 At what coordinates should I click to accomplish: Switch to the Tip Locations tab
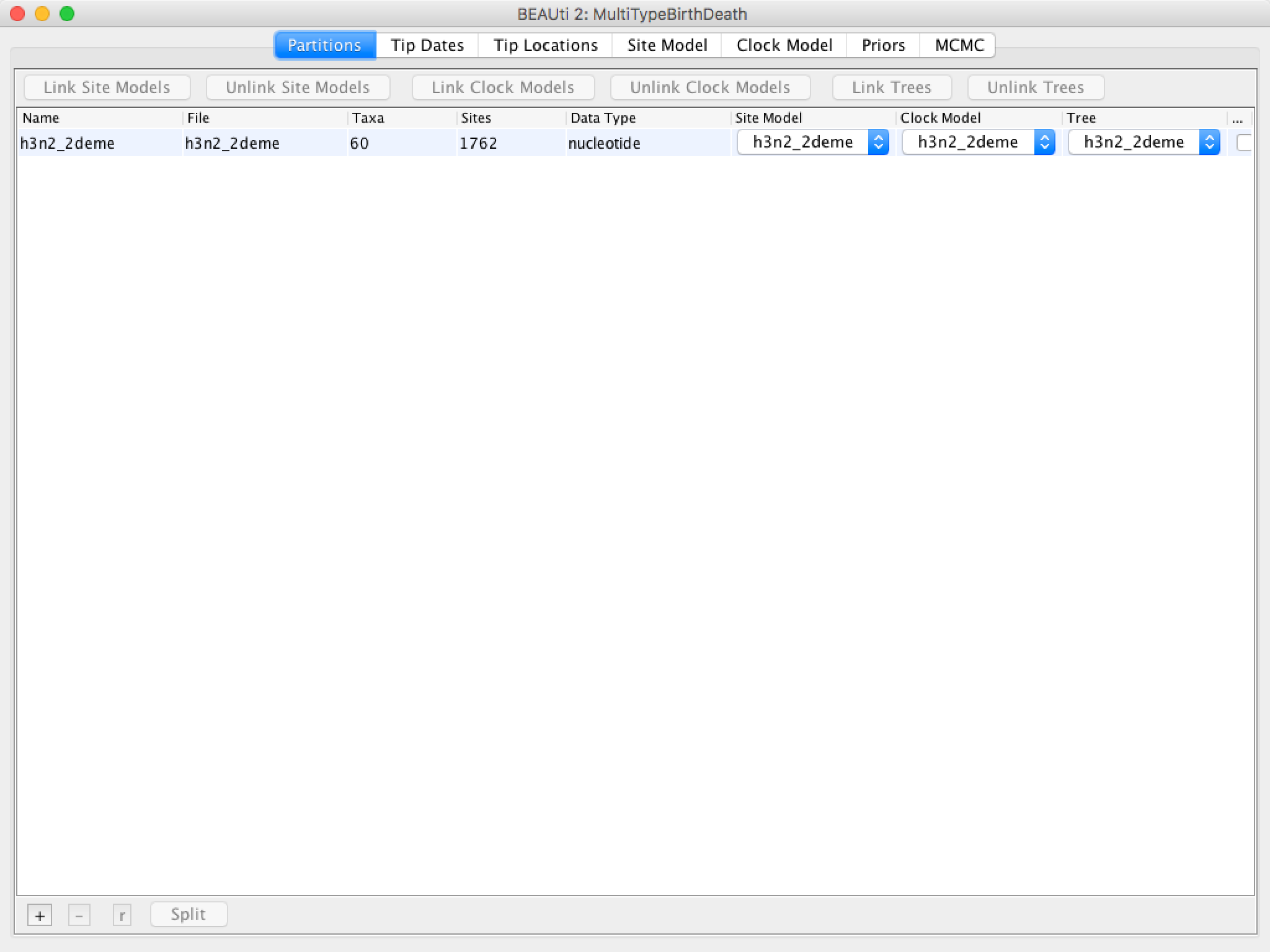pyautogui.click(x=545, y=45)
